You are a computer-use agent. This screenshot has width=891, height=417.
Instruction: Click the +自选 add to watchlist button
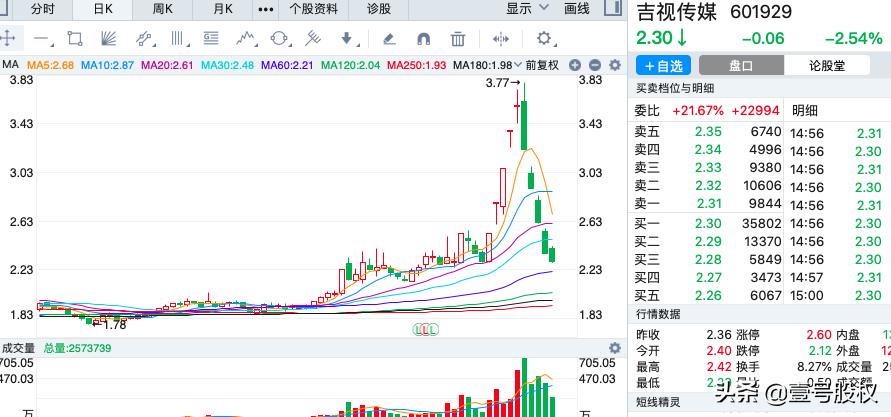pyautogui.click(x=663, y=66)
